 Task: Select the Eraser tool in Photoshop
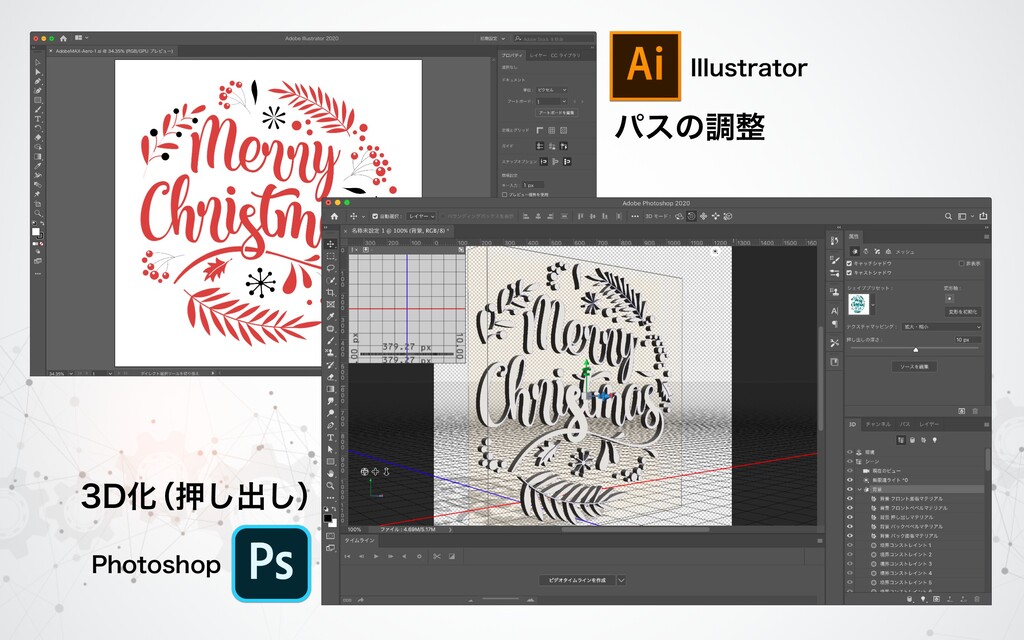[330, 377]
